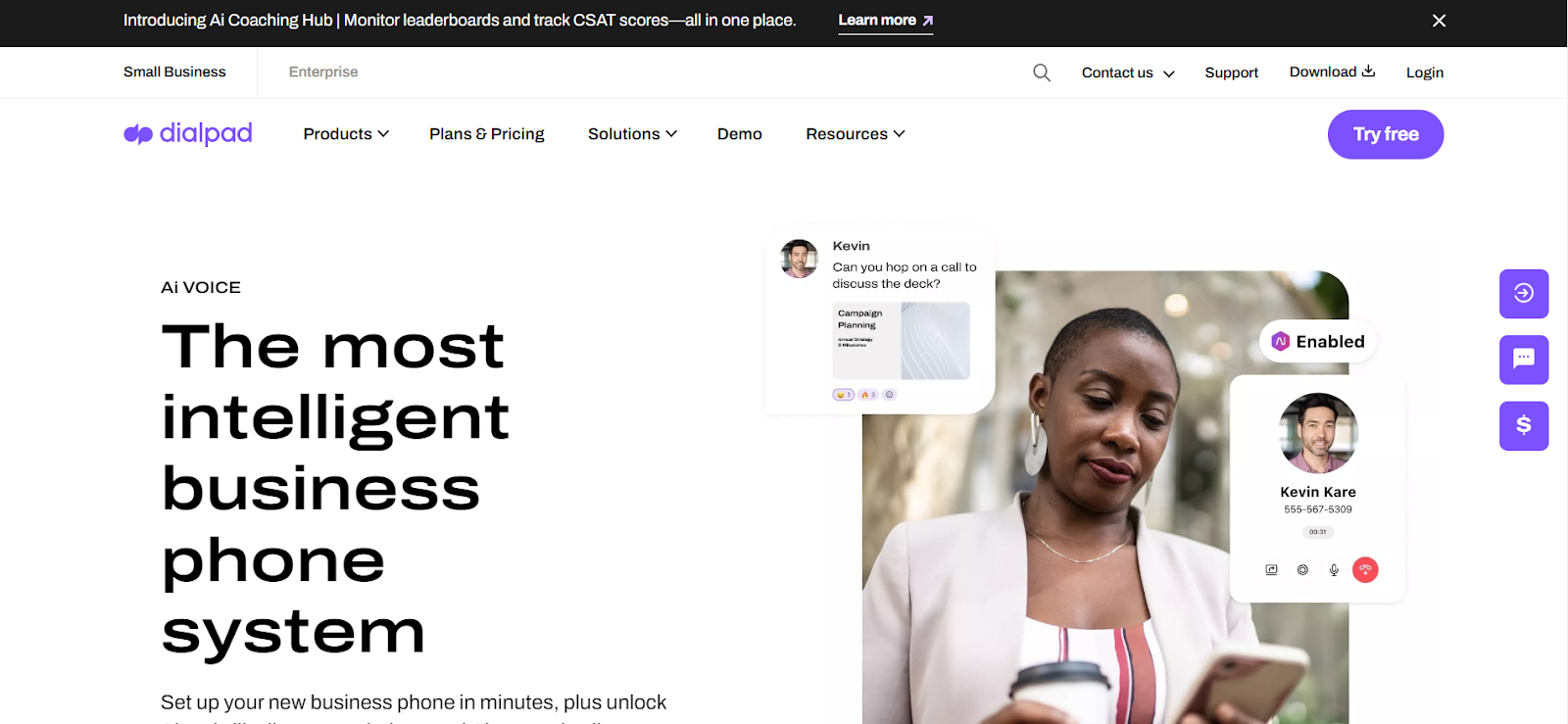
Task: Open the Demo page
Action: [x=740, y=134]
